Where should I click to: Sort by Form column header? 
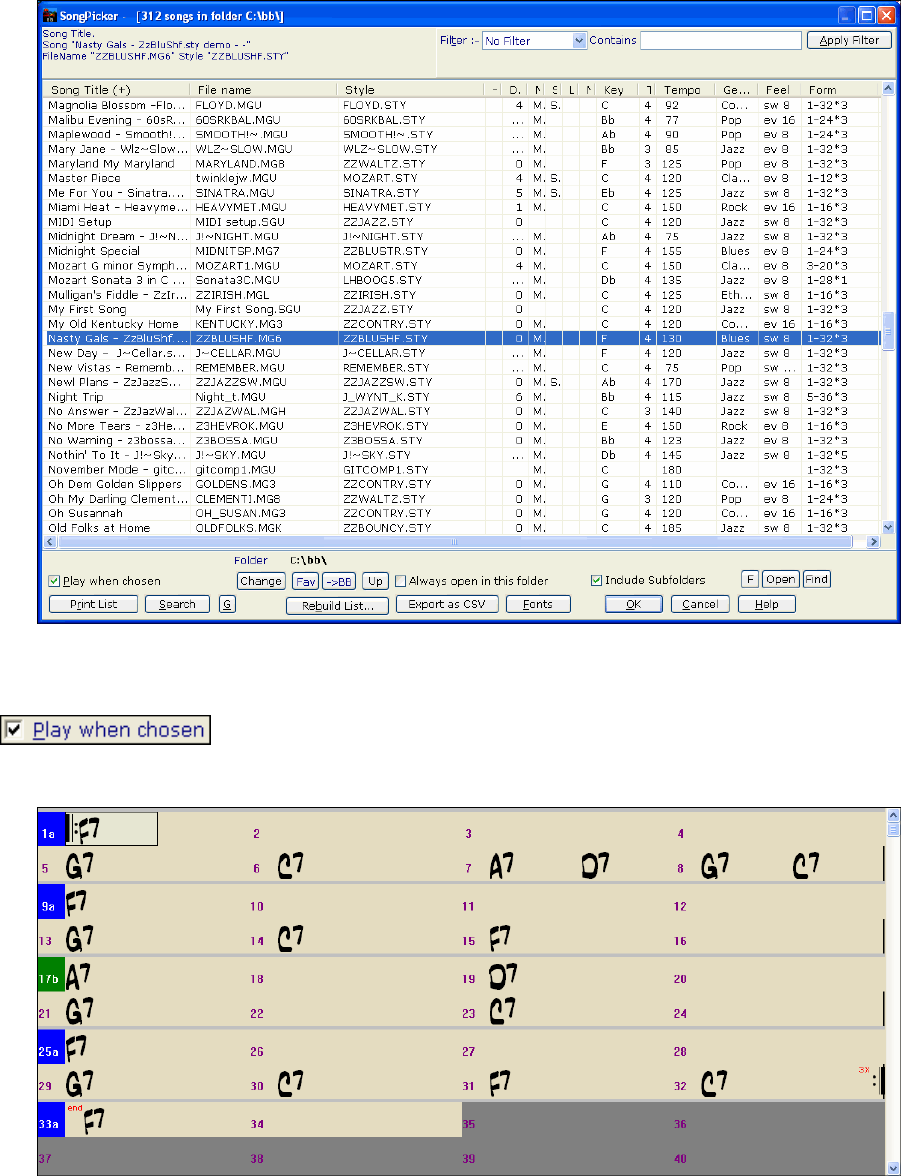839,90
